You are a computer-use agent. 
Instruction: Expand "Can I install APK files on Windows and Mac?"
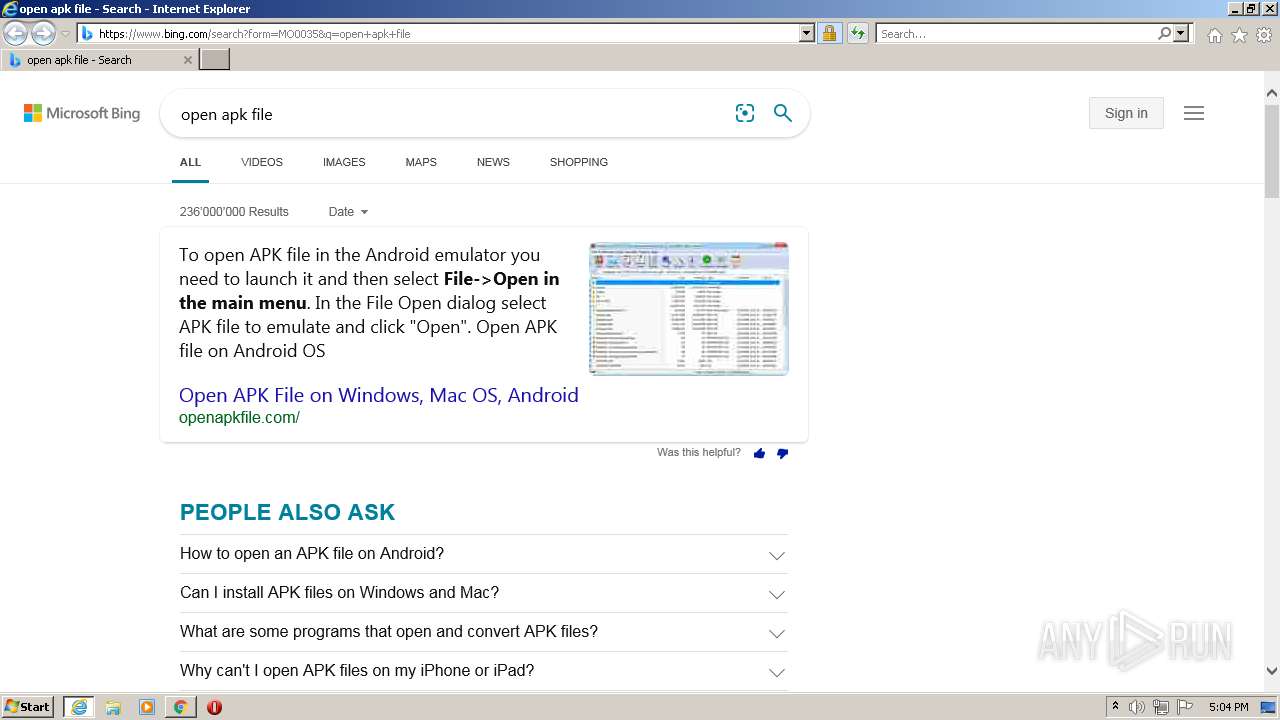point(483,593)
